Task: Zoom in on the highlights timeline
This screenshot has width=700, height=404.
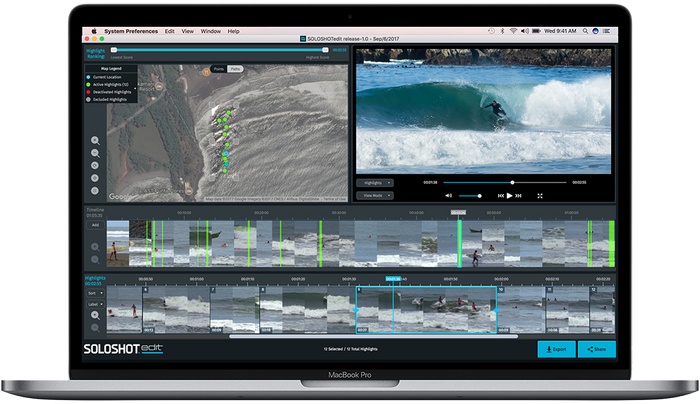Action: tap(95, 316)
